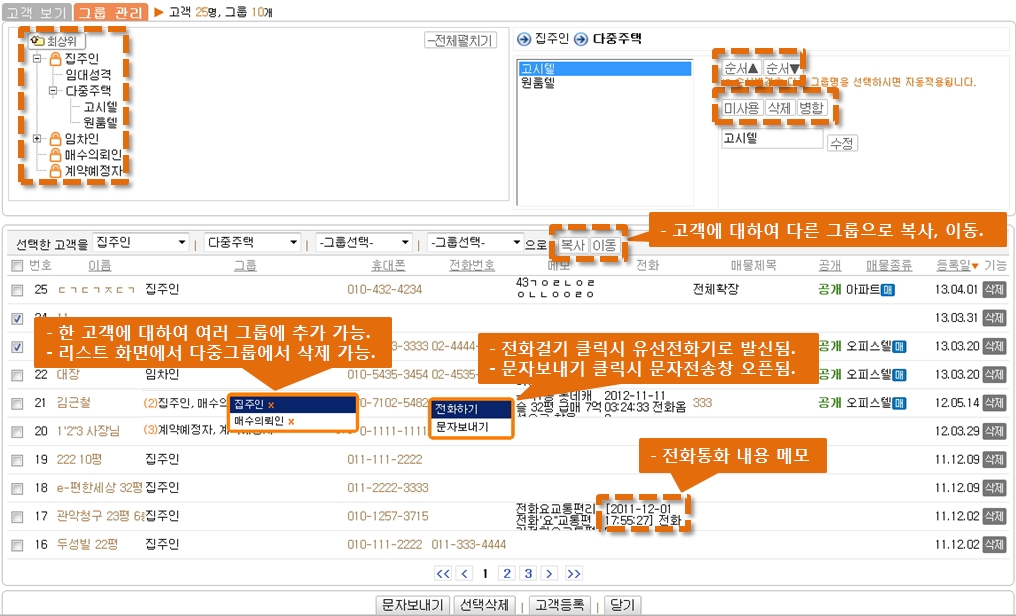Select 원룸텔 in the group list box
Image resolution: width=1016 pixels, height=616 pixels.
(x=539, y=84)
